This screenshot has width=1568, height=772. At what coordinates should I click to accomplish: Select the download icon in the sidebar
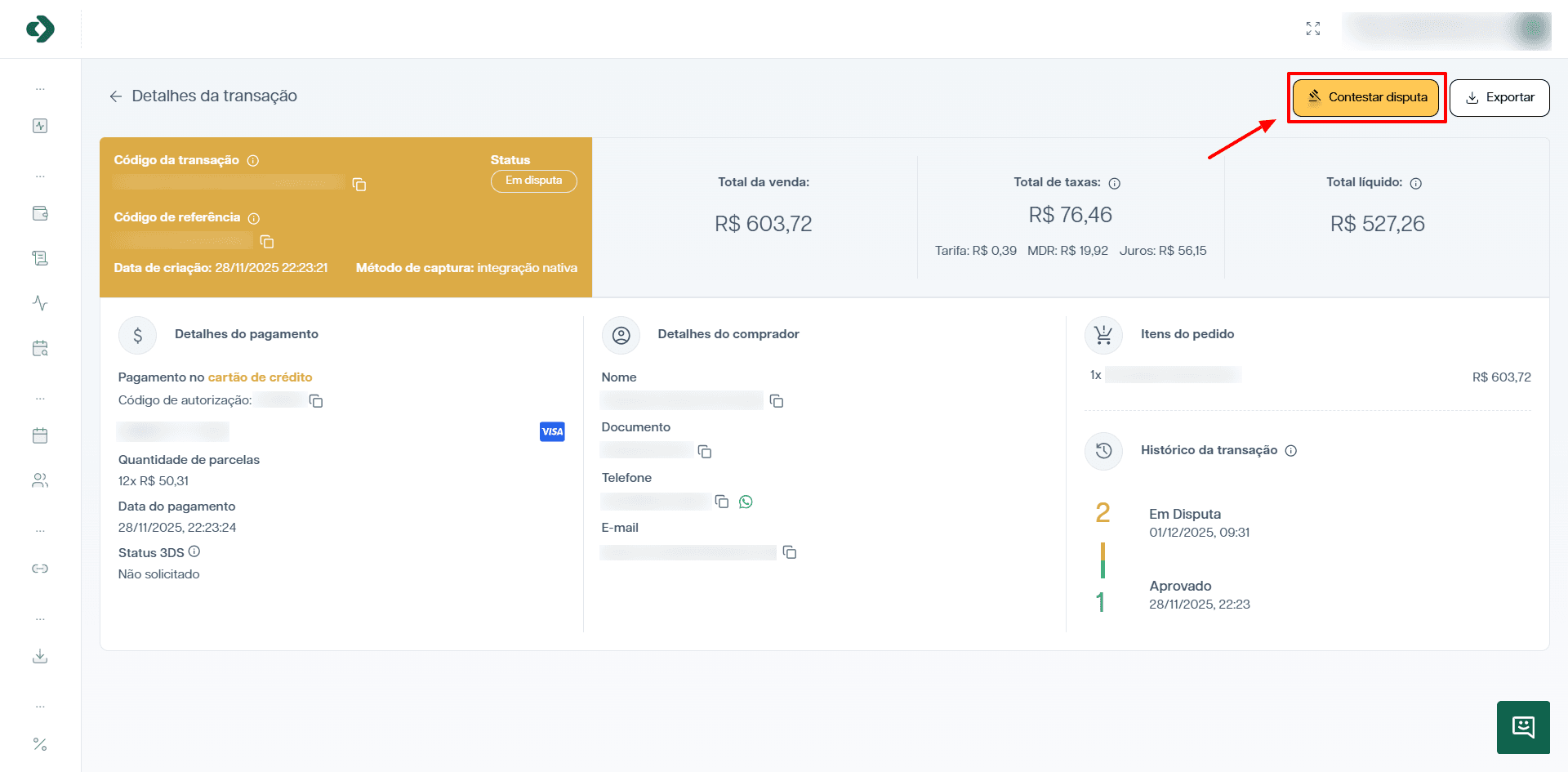coord(39,656)
